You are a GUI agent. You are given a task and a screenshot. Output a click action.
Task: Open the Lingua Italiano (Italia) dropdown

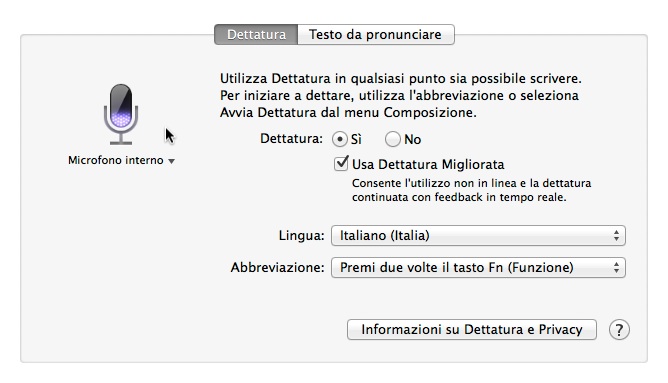point(478,236)
